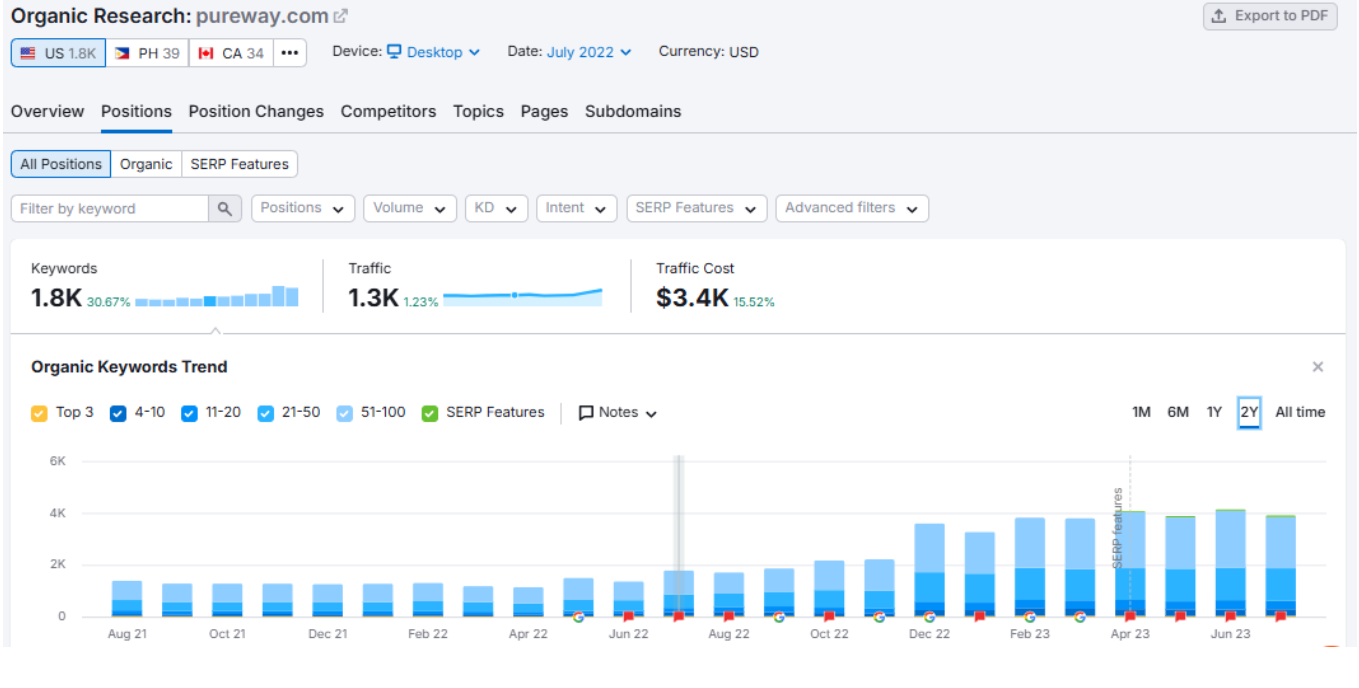Click the Google update marker for May 22

click(578, 617)
